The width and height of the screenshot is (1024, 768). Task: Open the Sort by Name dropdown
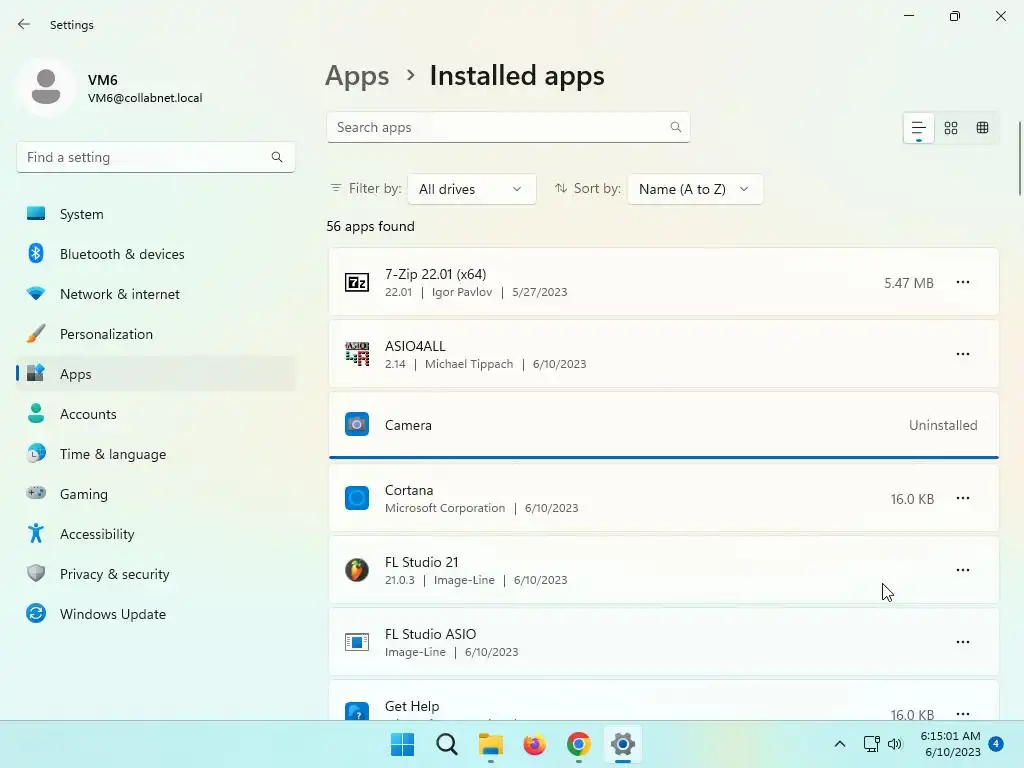click(x=694, y=189)
